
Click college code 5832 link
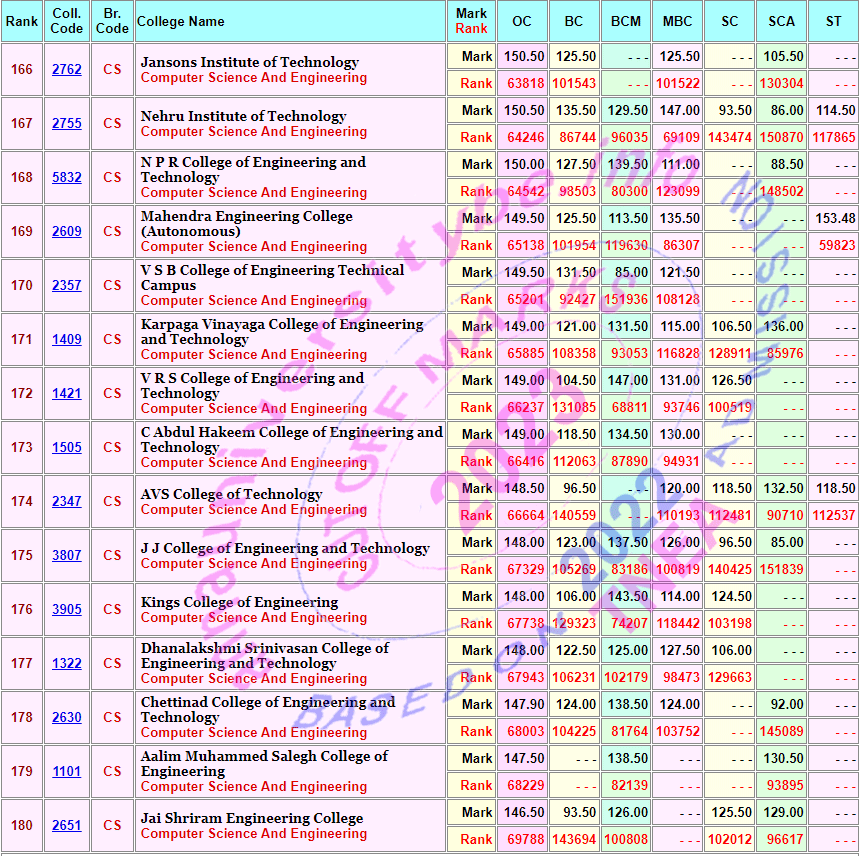click(67, 177)
